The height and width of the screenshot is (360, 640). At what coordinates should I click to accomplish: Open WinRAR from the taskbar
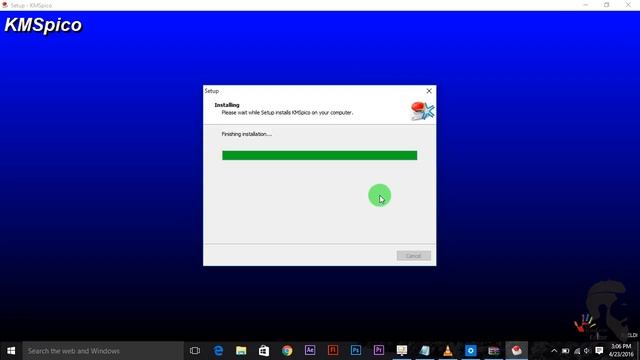point(493,351)
